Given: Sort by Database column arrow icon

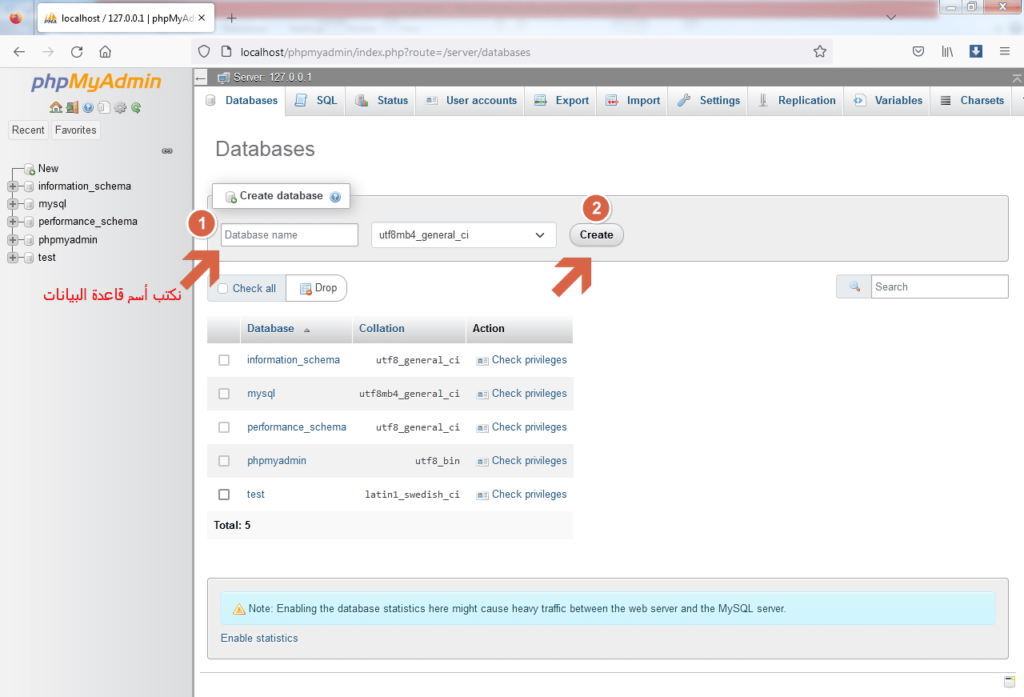Looking at the screenshot, I should pyautogui.click(x=306, y=330).
